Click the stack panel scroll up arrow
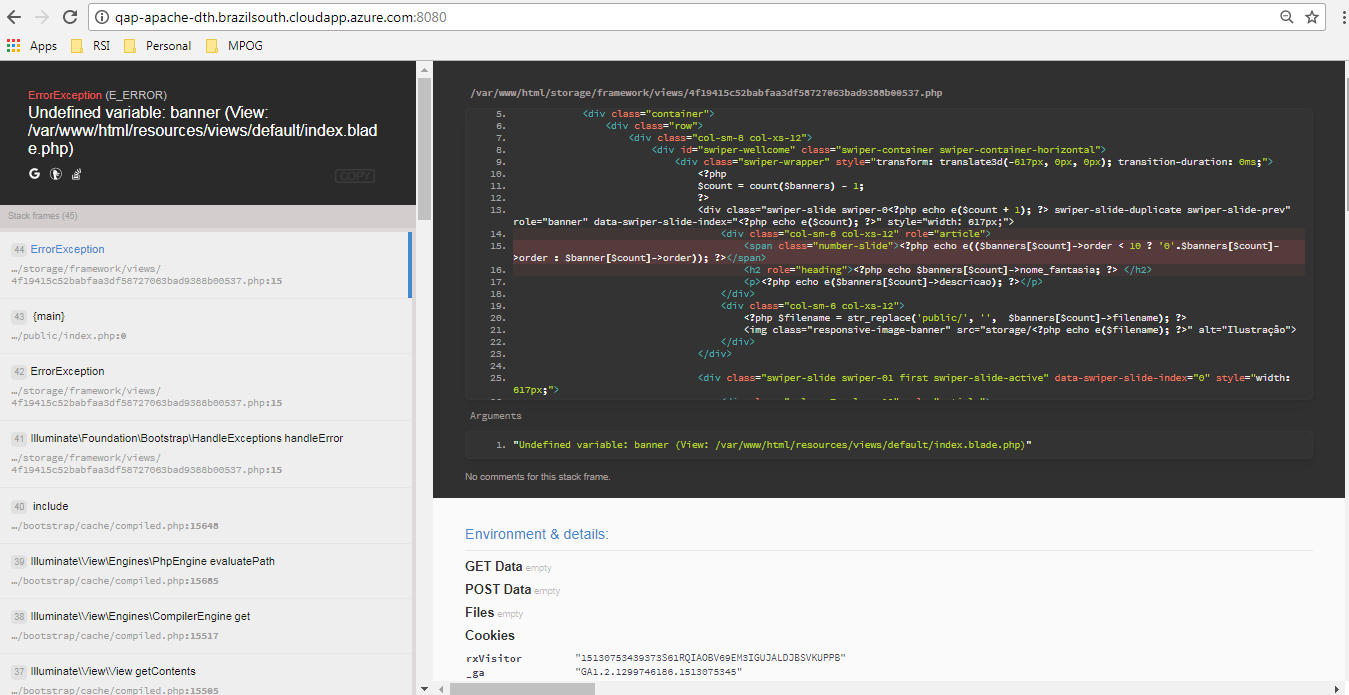This screenshot has height=695, width=1349. (x=424, y=69)
